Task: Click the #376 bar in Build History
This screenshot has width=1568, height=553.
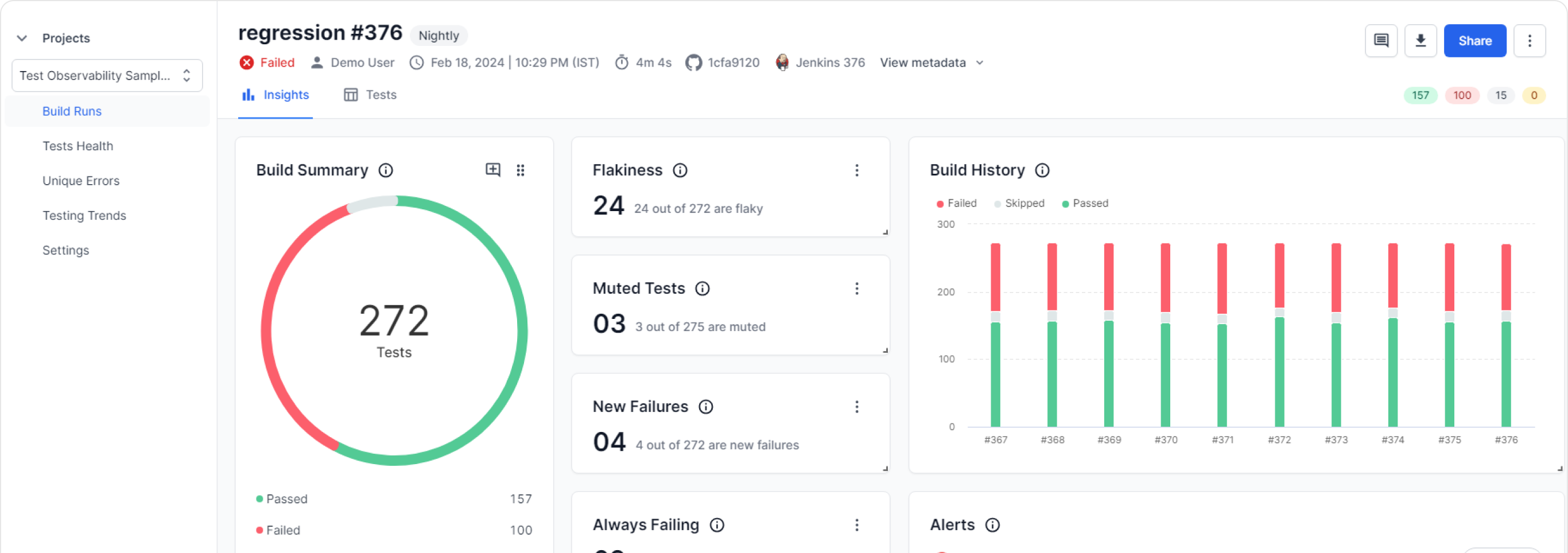Action: (1506, 335)
